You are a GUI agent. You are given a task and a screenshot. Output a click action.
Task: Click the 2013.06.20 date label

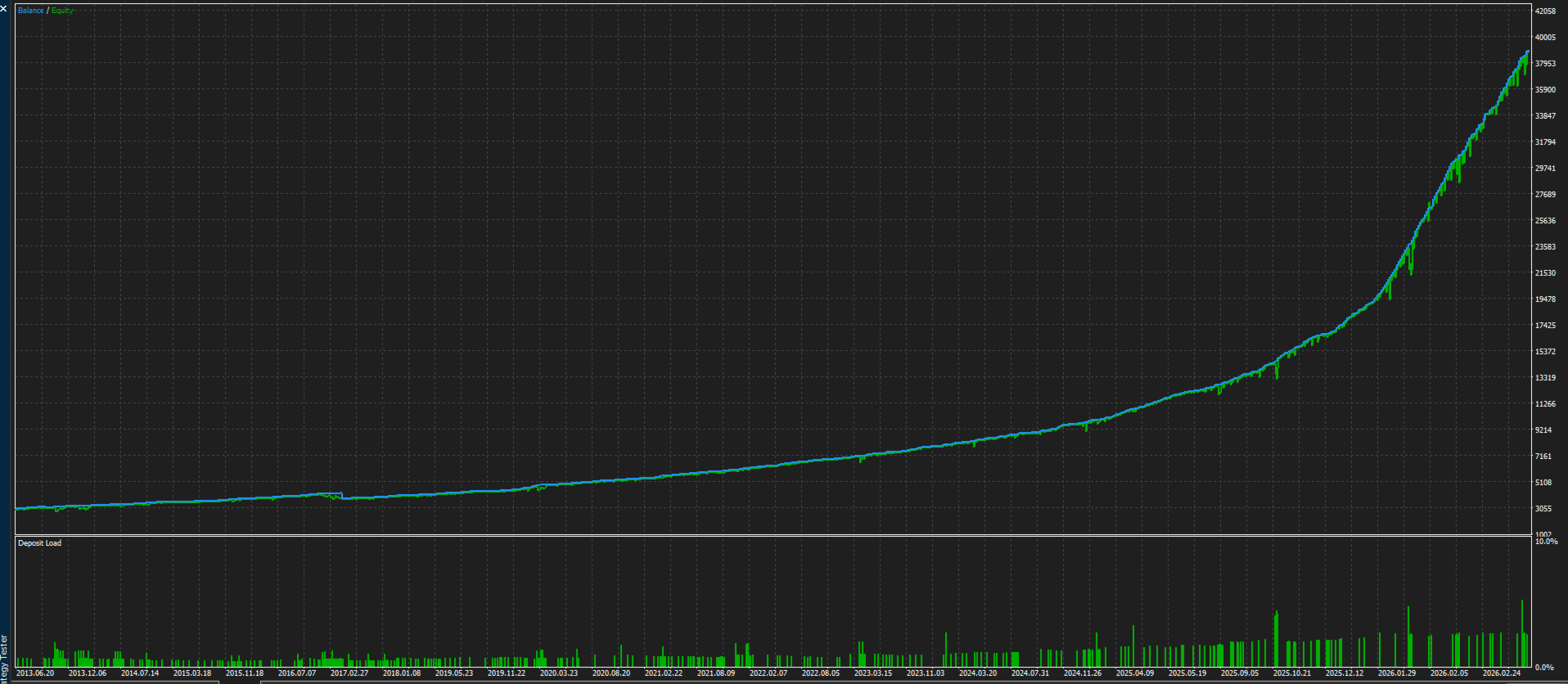35,673
